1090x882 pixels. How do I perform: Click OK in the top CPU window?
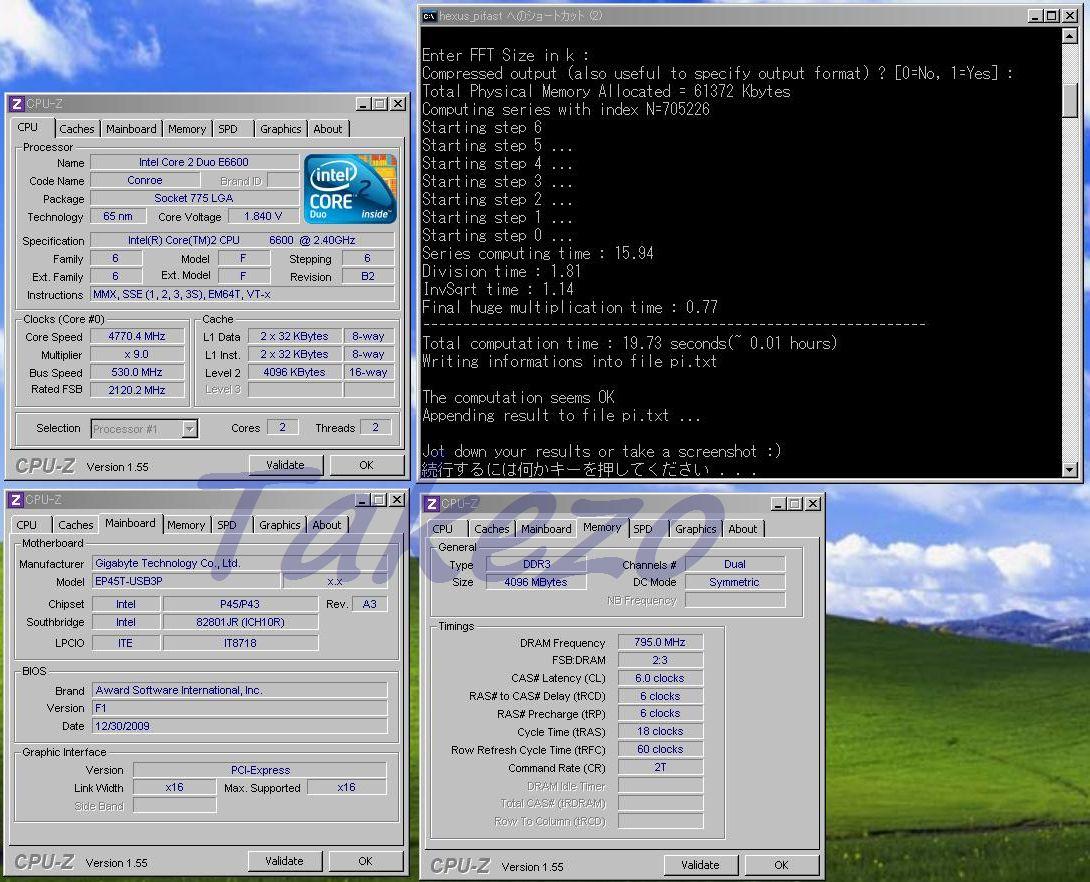point(366,465)
